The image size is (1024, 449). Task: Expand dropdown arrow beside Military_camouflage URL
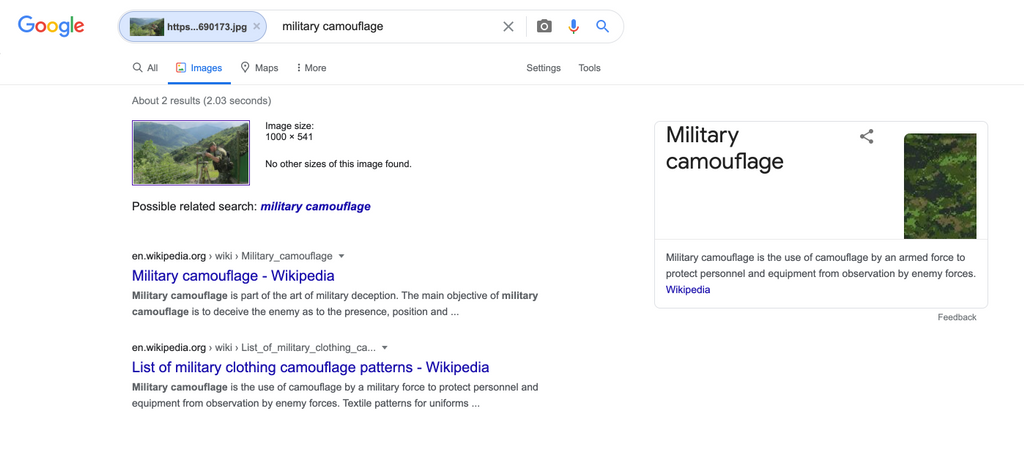(341, 256)
